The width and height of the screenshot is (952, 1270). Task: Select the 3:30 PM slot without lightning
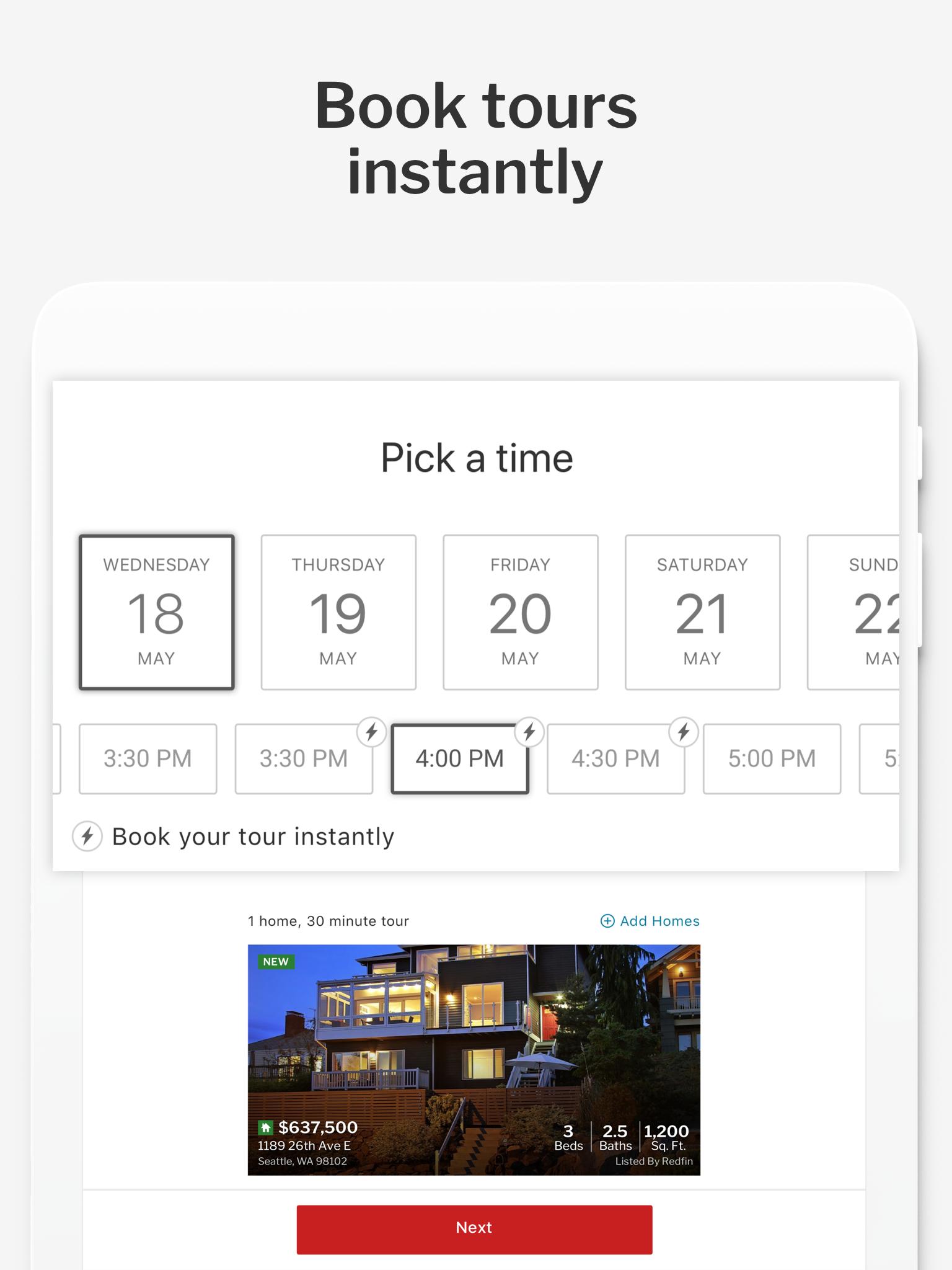[x=148, y=758]
